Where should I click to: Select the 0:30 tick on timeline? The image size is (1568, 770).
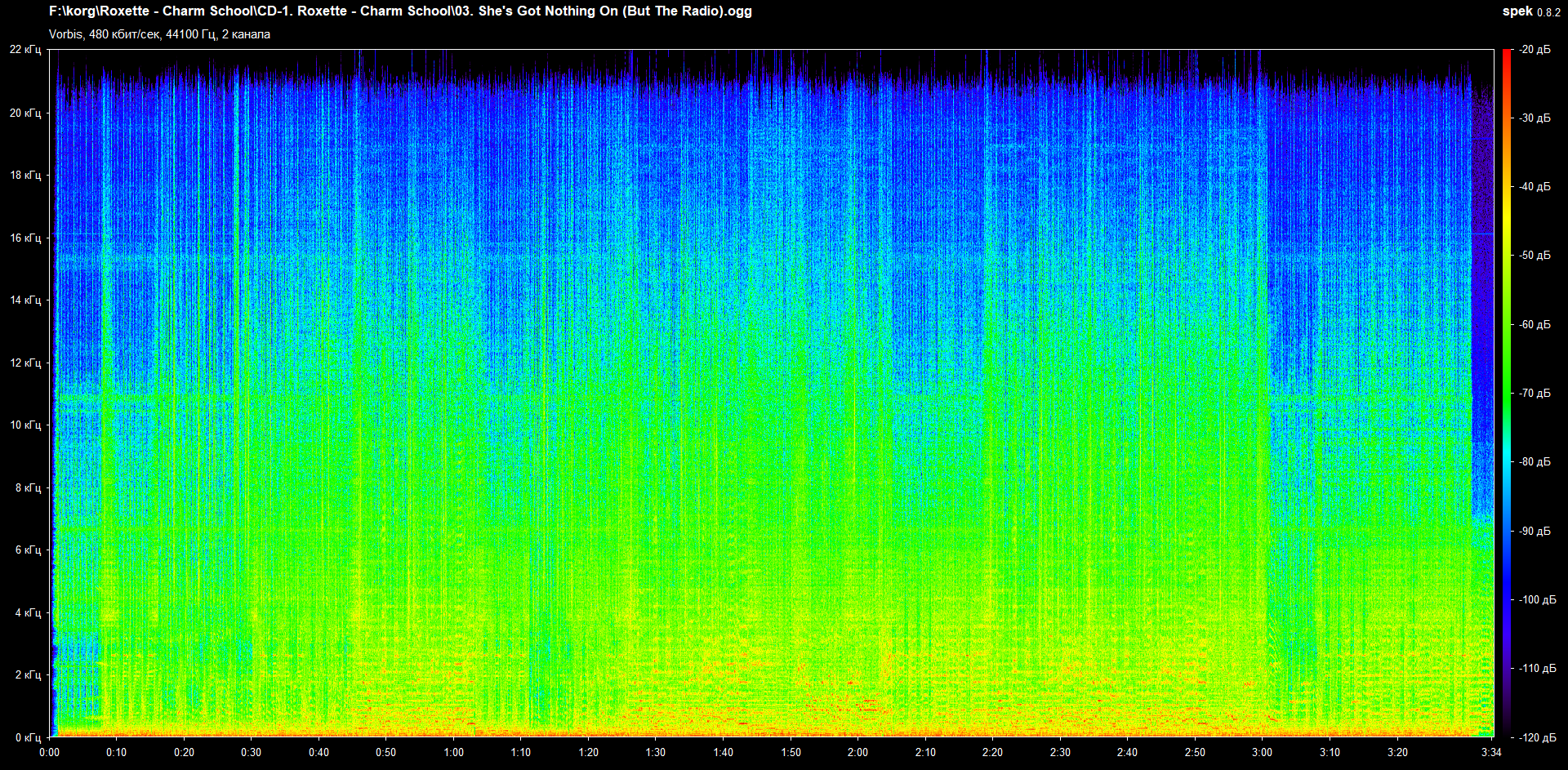click(x=251, y=753)
